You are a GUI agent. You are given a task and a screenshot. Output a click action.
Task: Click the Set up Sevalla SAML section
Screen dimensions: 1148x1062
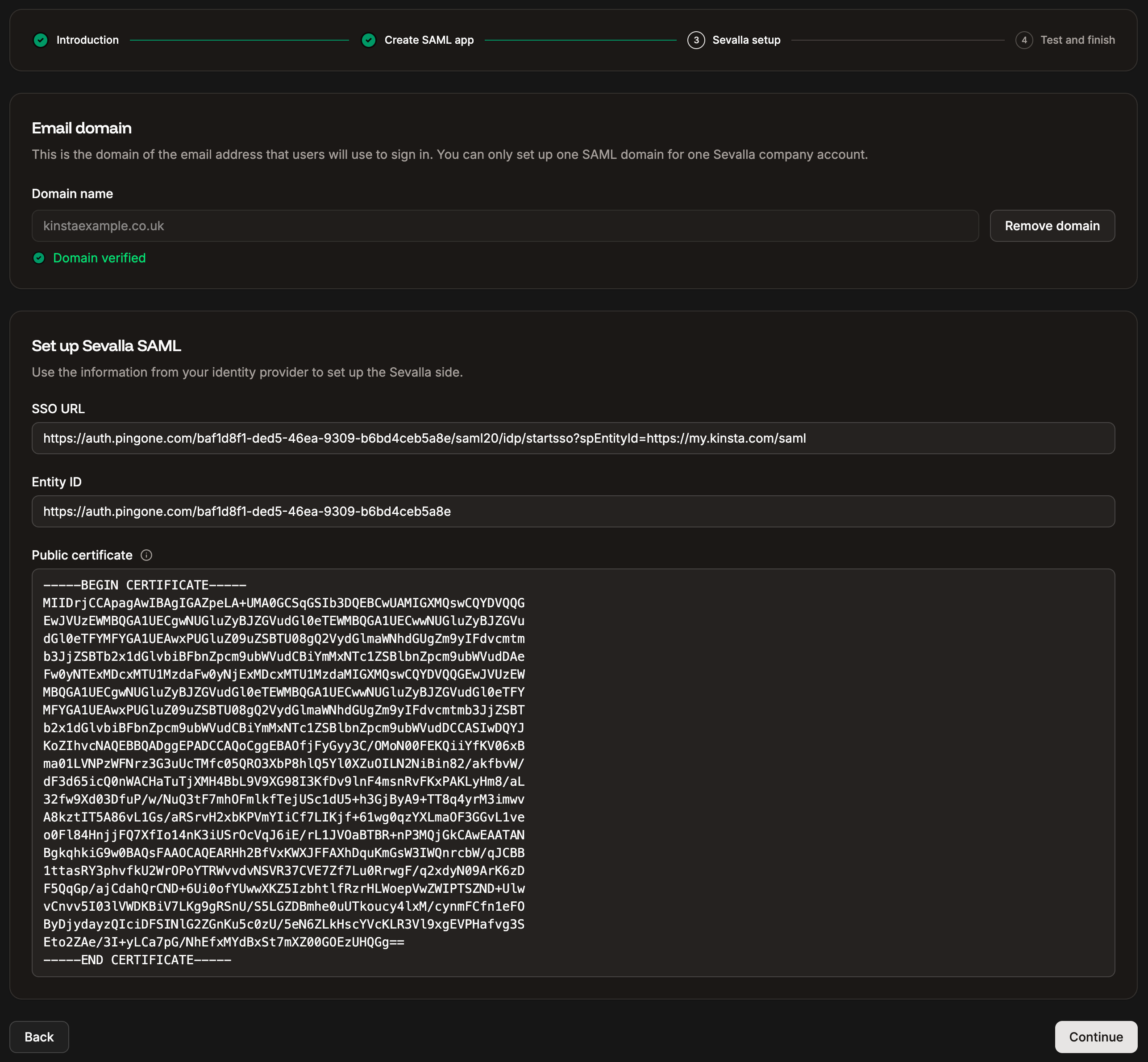tap(106, 346)
